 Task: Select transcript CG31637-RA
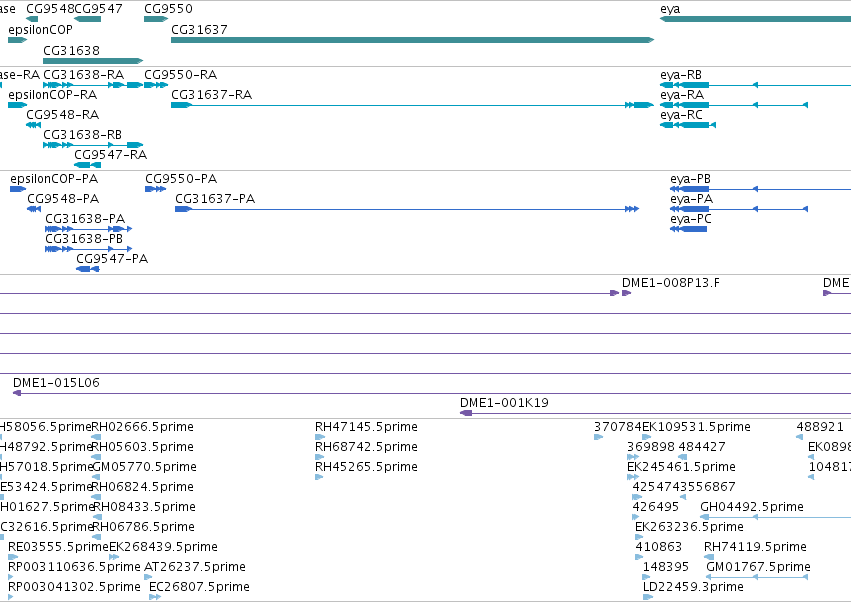click(412, 105)
